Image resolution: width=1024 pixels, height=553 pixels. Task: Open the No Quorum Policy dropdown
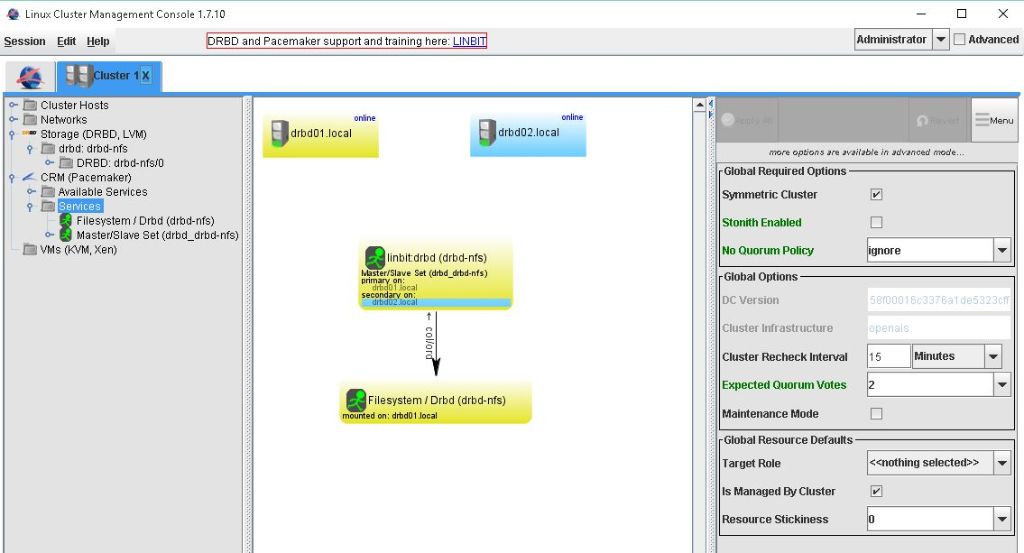pyautogui.click(x=1002, y=250)
